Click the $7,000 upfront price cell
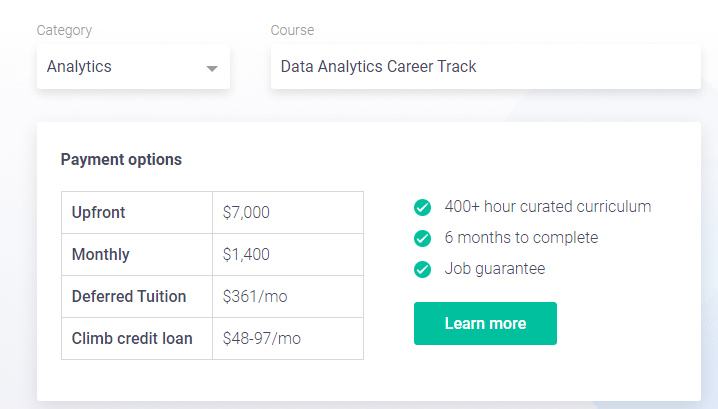The height and width of the screenshot is (409, 718). click(x=246, y=212)
